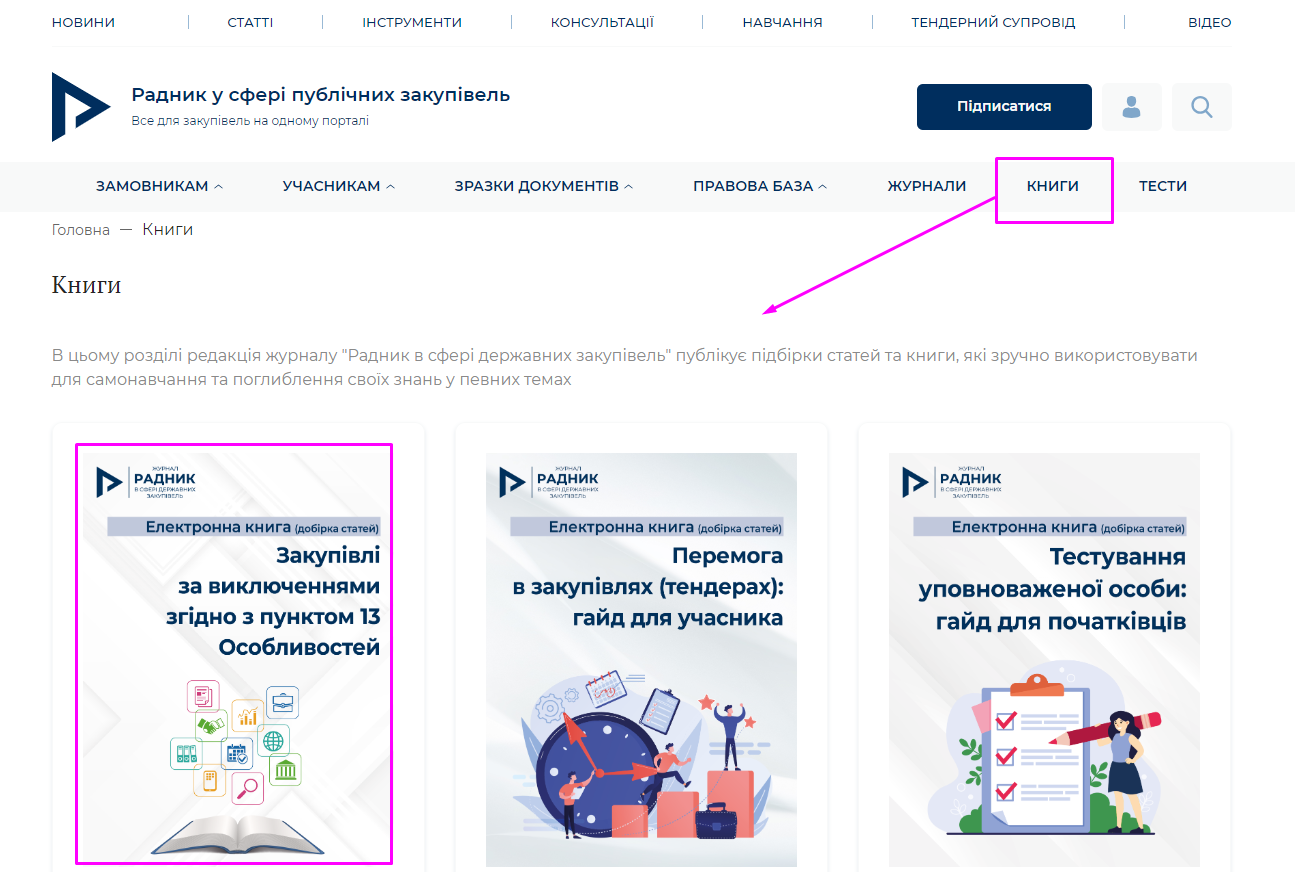Open the Новини top link

coord(83,22)
